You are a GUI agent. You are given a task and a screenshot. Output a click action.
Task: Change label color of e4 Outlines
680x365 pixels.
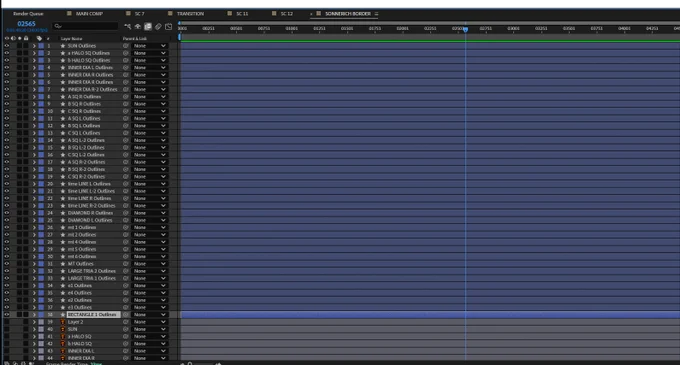tap(41, 293)
